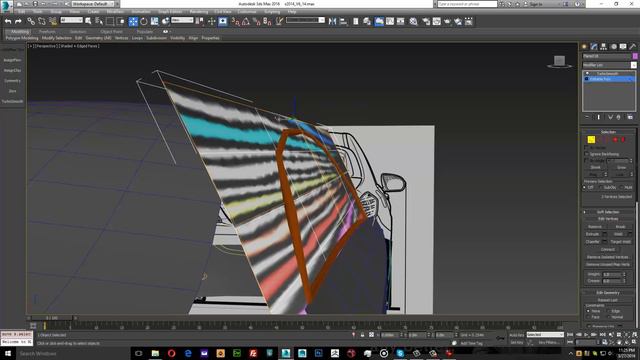Click the object color swatch
This screenshot has height=360, width=640.
tap(635, 56)
